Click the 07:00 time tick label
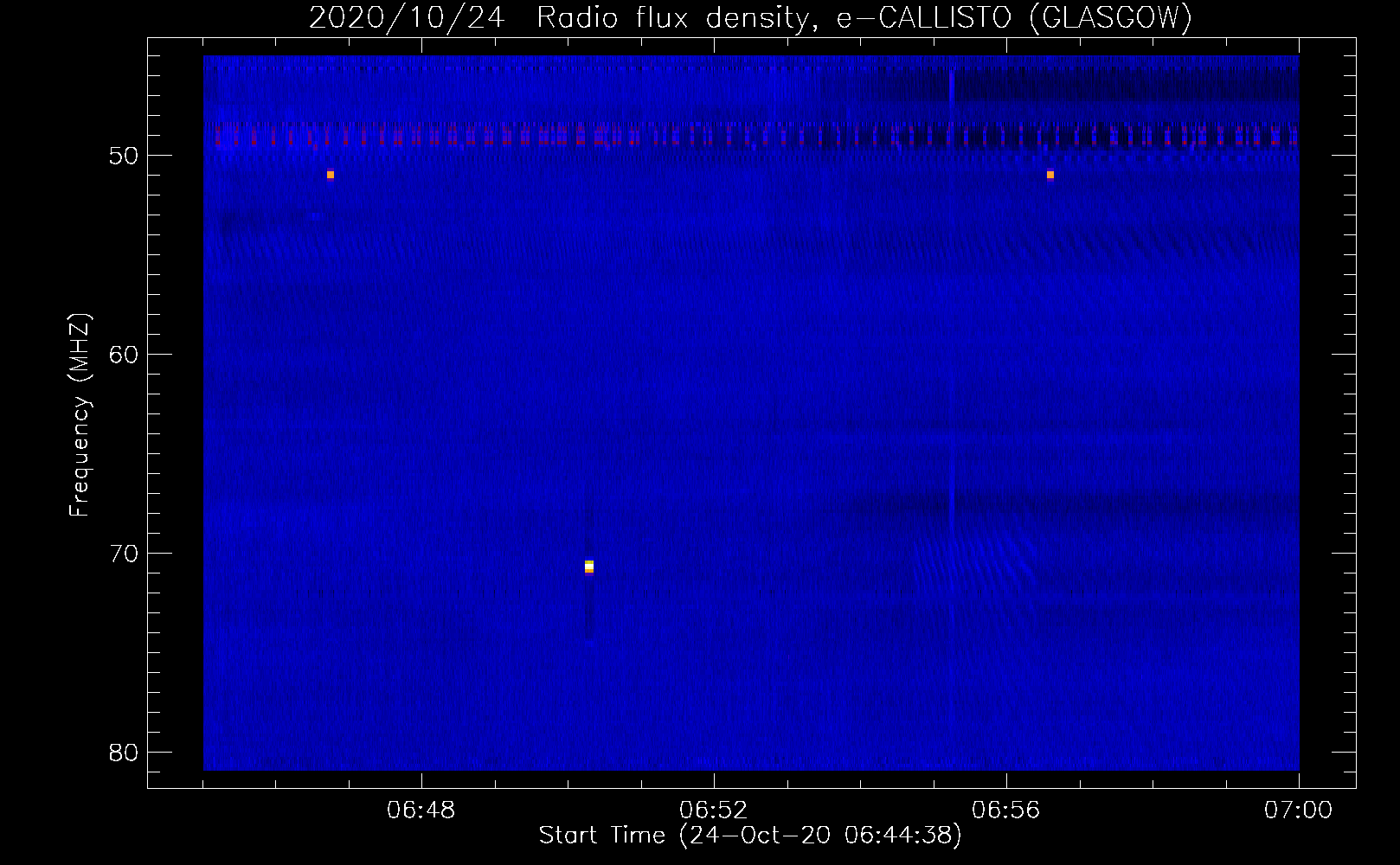This screenshot has width=1400, height=865. (1299, 811)
